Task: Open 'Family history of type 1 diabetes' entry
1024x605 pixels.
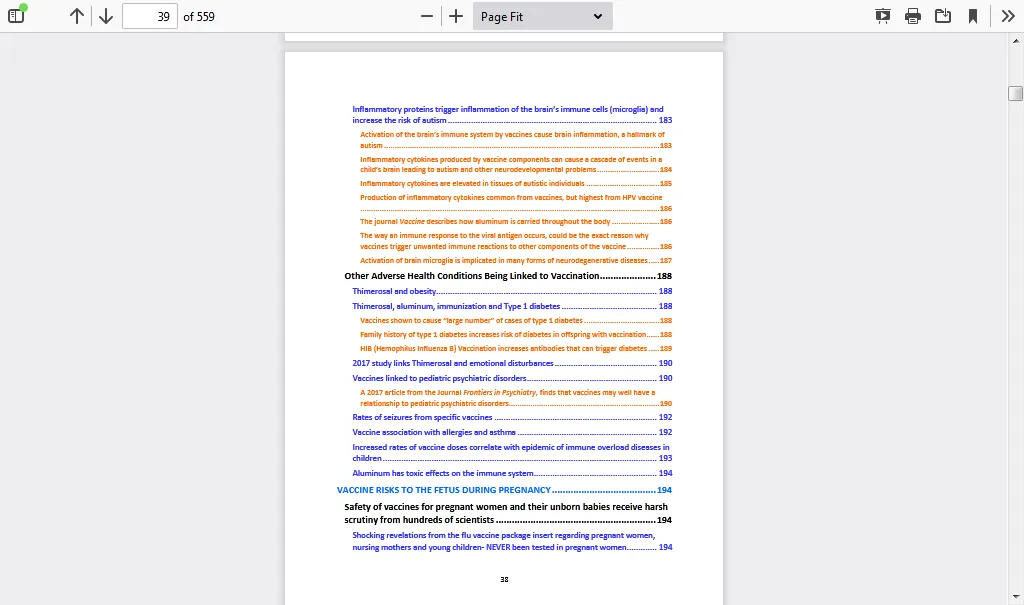Action: 516,335
